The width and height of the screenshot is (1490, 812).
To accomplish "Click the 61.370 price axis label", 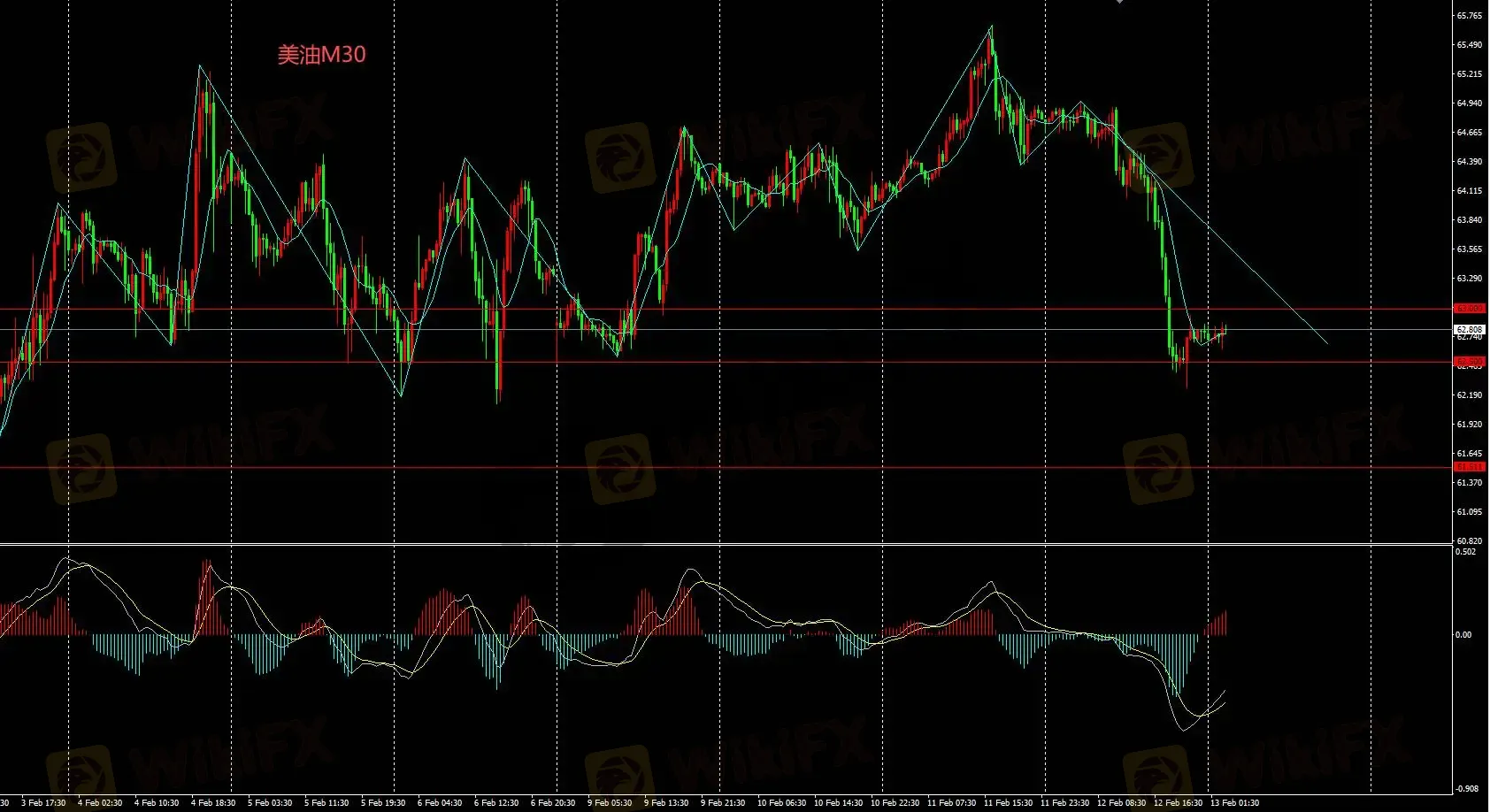I will click(x=1470, y=483).
